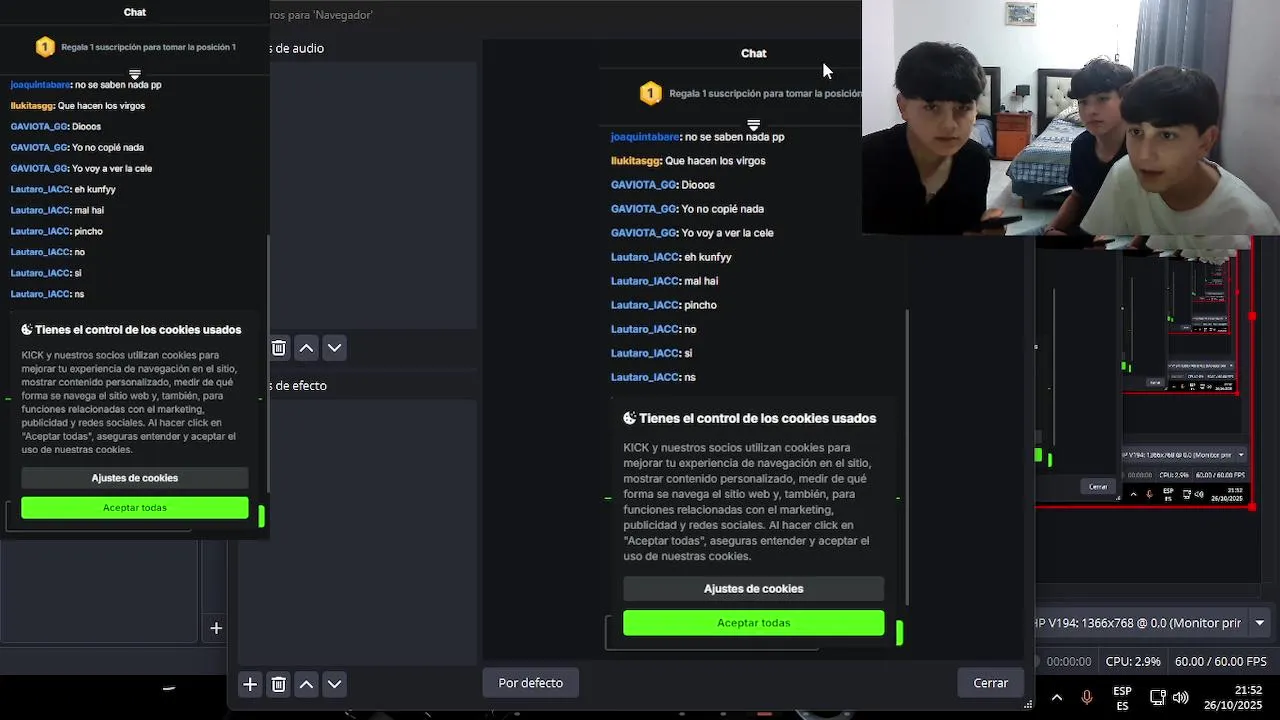Click the center chat vertical scrollbar

point(907,455)
